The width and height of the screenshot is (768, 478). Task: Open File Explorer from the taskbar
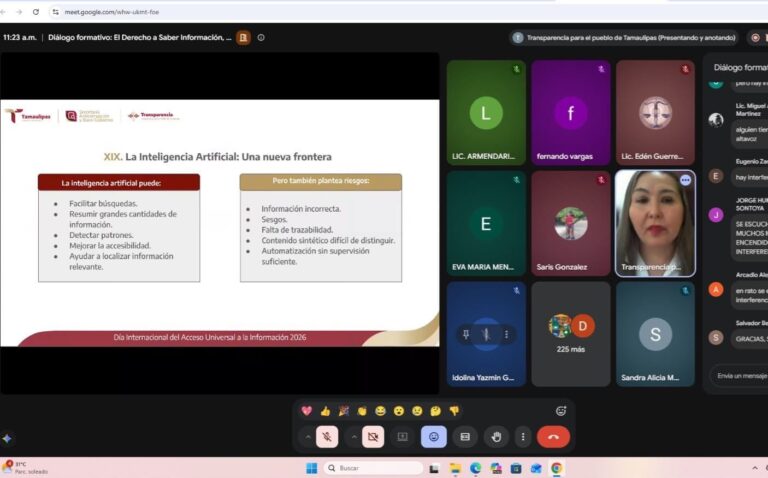click(456, 469)
